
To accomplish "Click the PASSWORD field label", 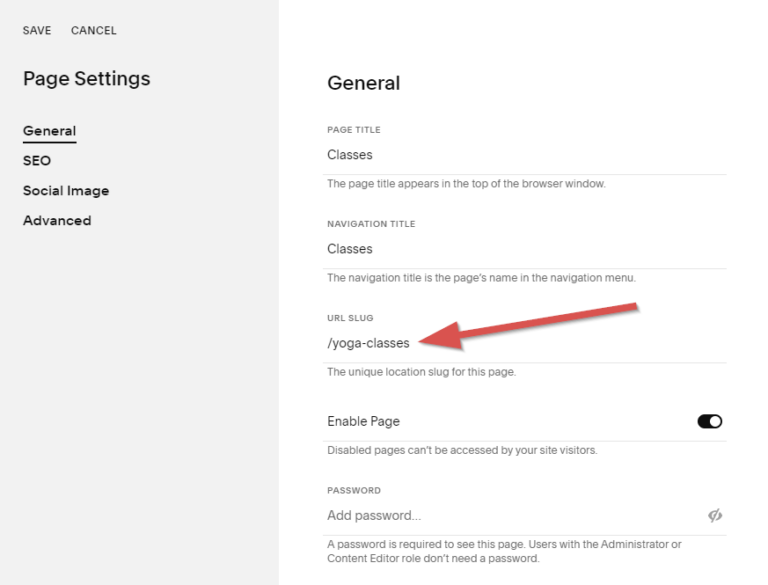I will pos(354,490).
